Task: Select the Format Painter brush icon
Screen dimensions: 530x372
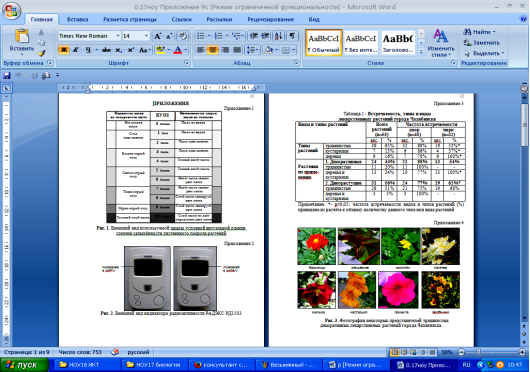Action: click(x=42, y=53)
